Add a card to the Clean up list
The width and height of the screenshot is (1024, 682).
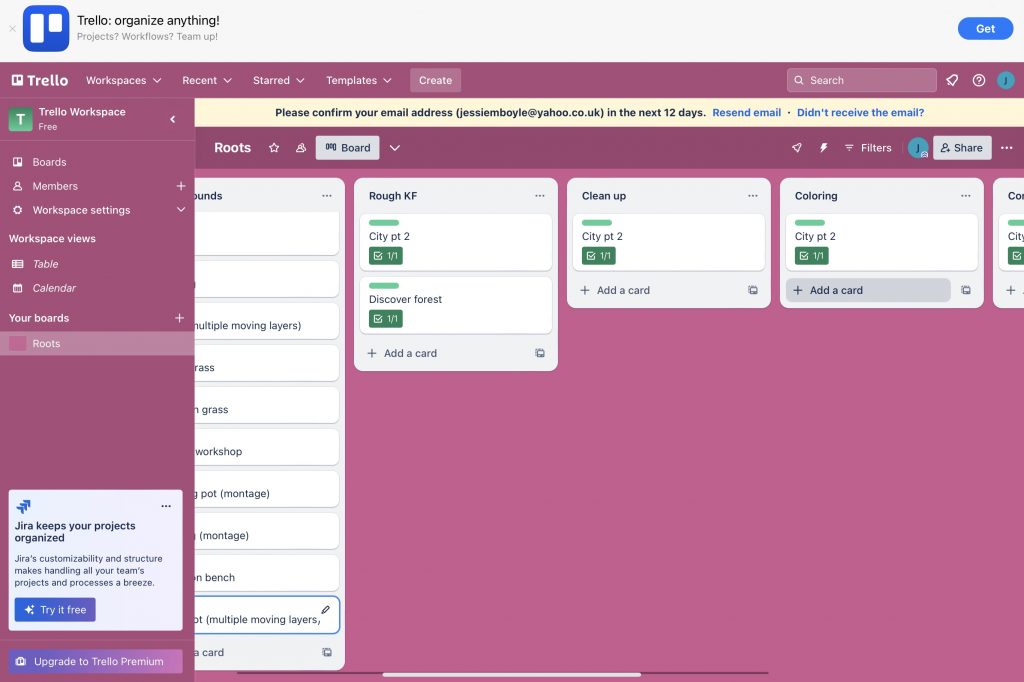[657, 290]
